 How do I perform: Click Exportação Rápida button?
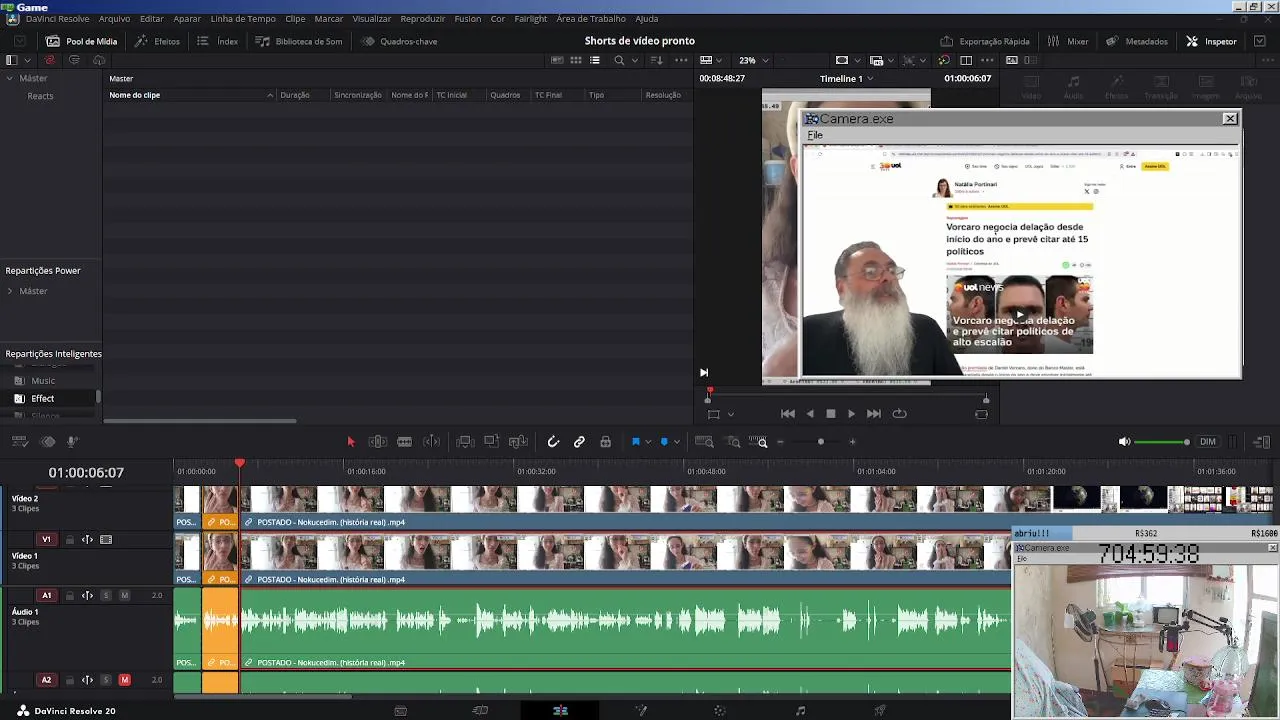click(x=984, y=41)
